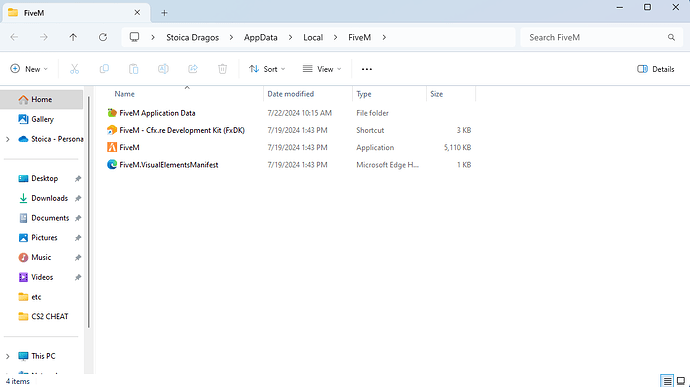Unpin Documents using its pin icon
The width and height of the screenshot is (690, 387).
pos(78,218)
